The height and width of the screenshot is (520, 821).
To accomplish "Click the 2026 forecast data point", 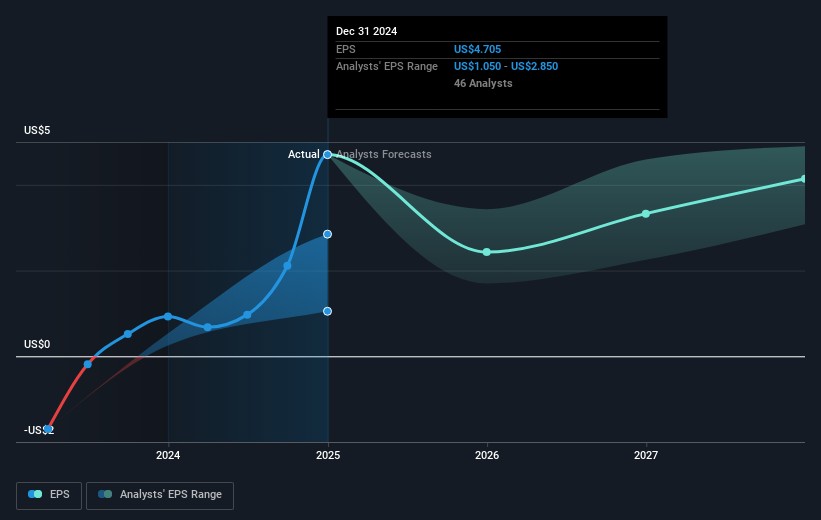I will pos(487,252).
